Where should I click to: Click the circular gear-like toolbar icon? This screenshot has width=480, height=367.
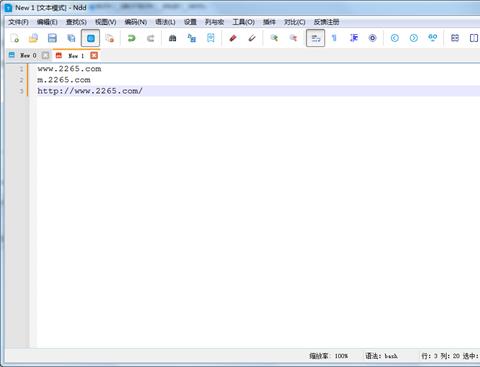pyautogui.click(x=373, y=38)
